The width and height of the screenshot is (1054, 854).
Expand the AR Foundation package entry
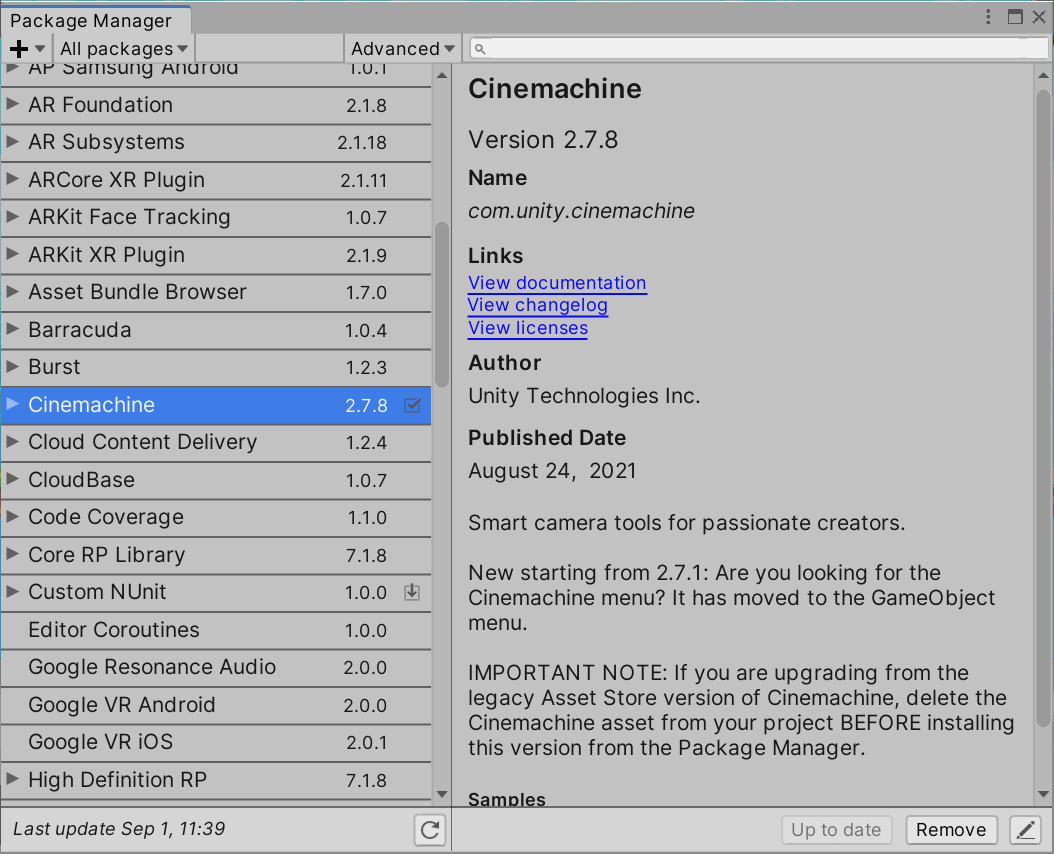click(x=14, y=104)
